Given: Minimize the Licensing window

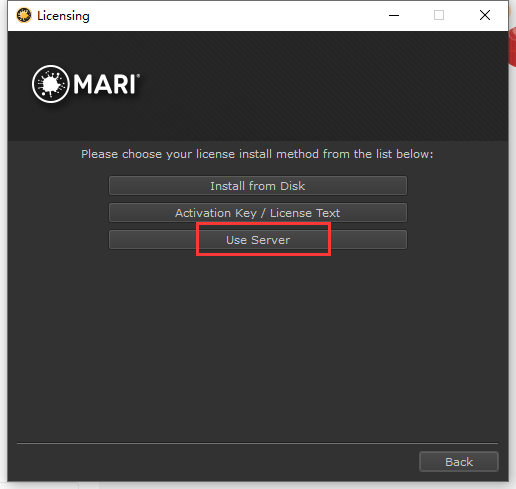Looking at the screenshot, I should [394, 15].
